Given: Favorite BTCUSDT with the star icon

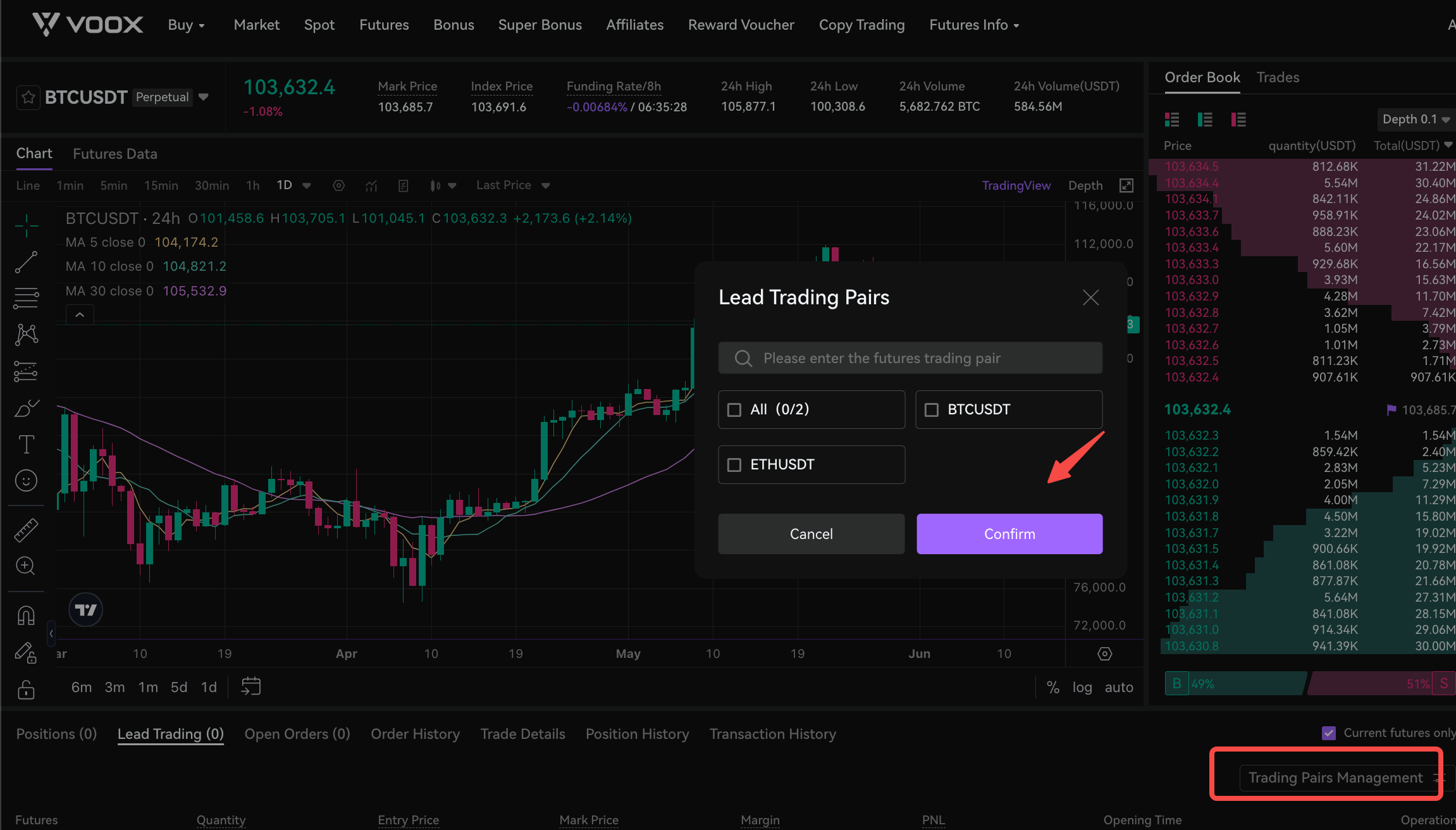Looking at the screenshot, I should coord(28,97).
